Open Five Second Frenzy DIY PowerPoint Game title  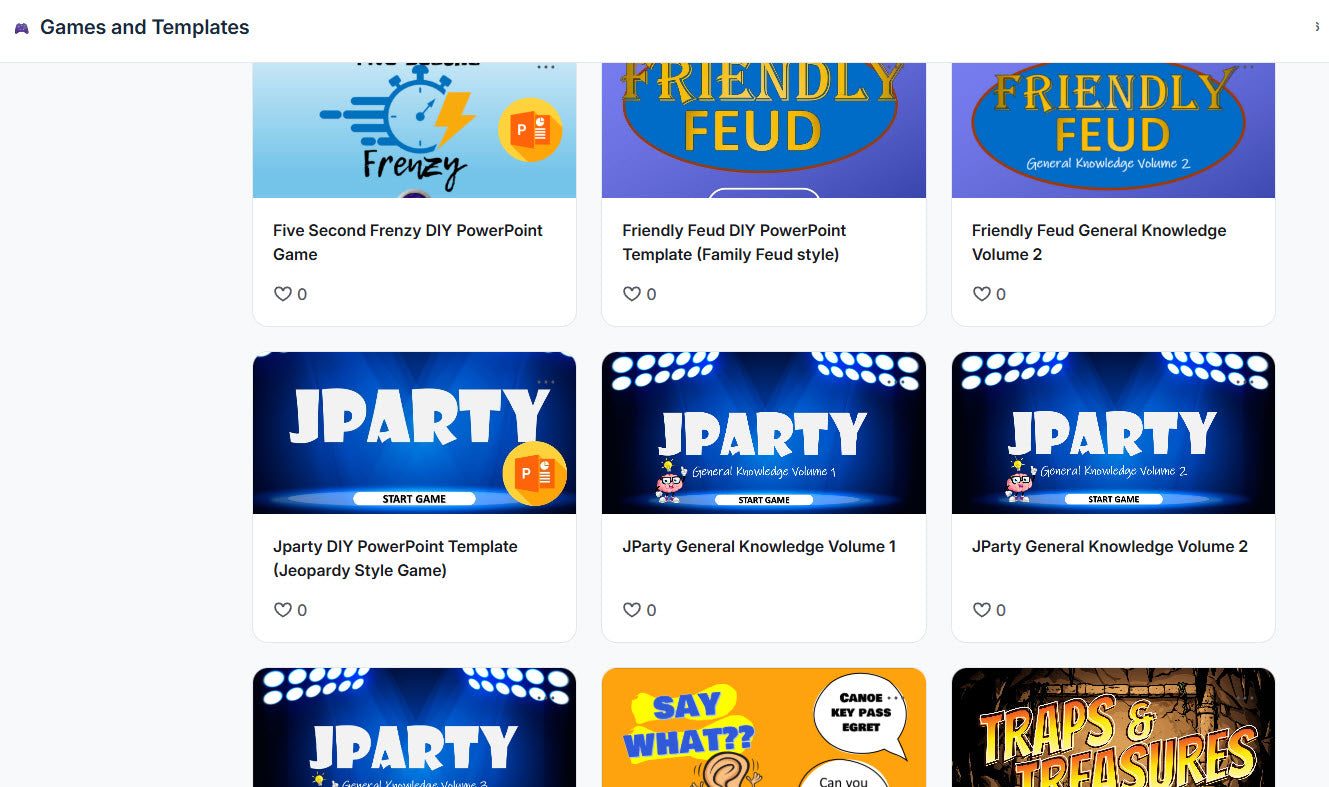coord(407,242)
